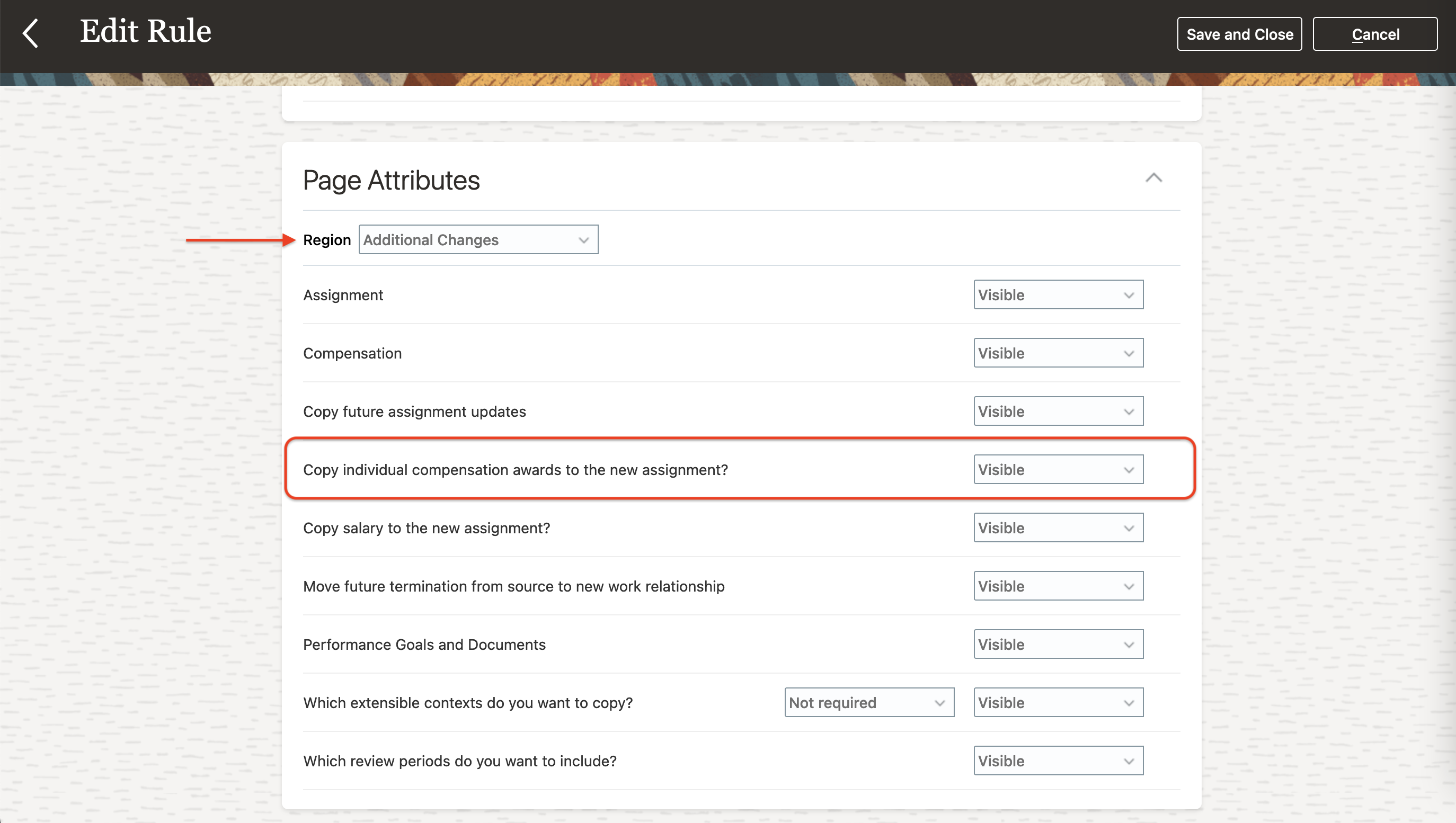
Task: Click the back arrow icon
Action: [x=31, y=33]
